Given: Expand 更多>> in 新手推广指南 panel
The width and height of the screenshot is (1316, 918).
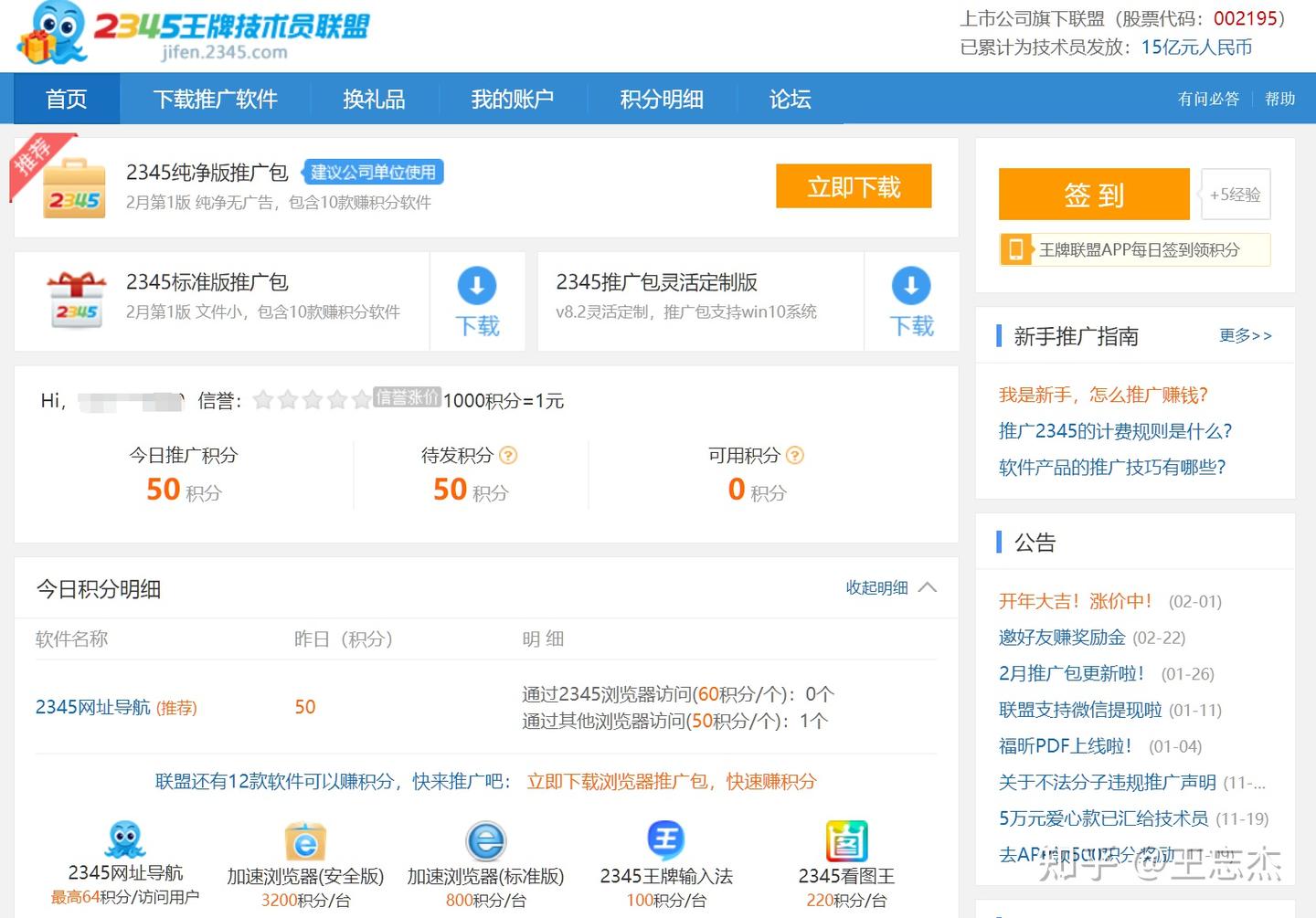Looking at the screenshot, I should [1245, 336].
